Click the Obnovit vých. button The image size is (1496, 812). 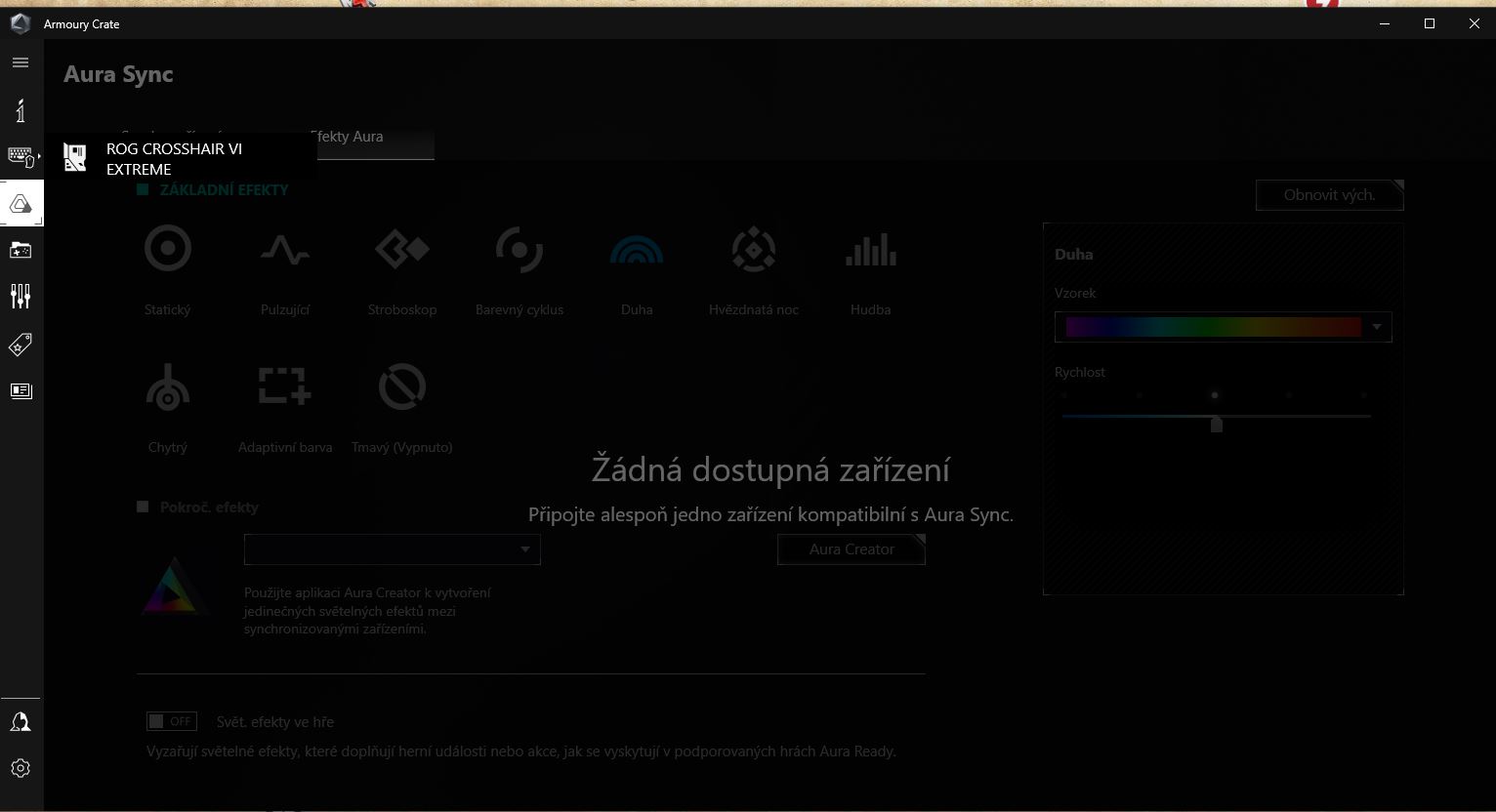(x=1329, y=195)
